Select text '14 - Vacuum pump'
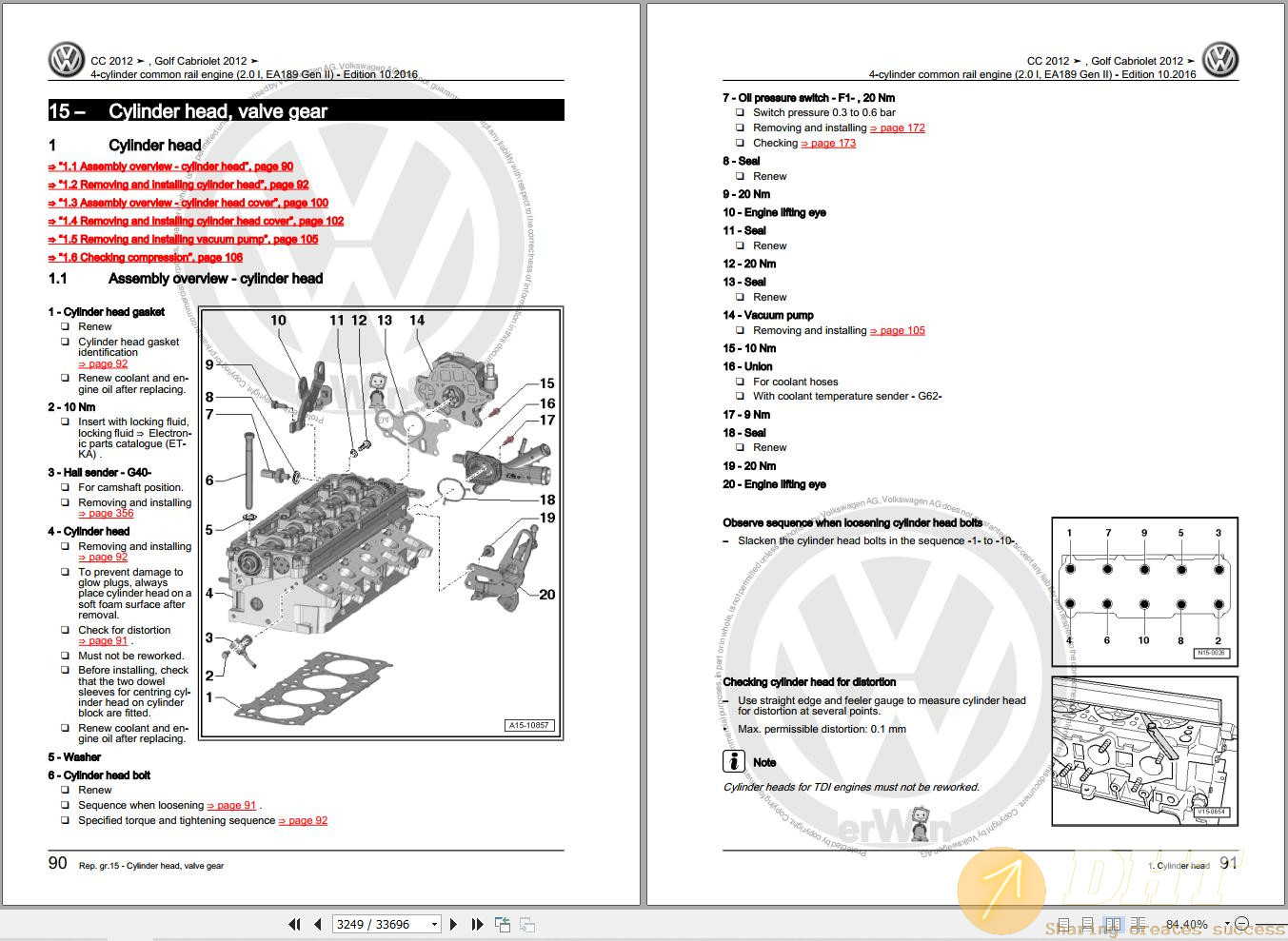Screen dimensions: 1288x941 (768, 315)
